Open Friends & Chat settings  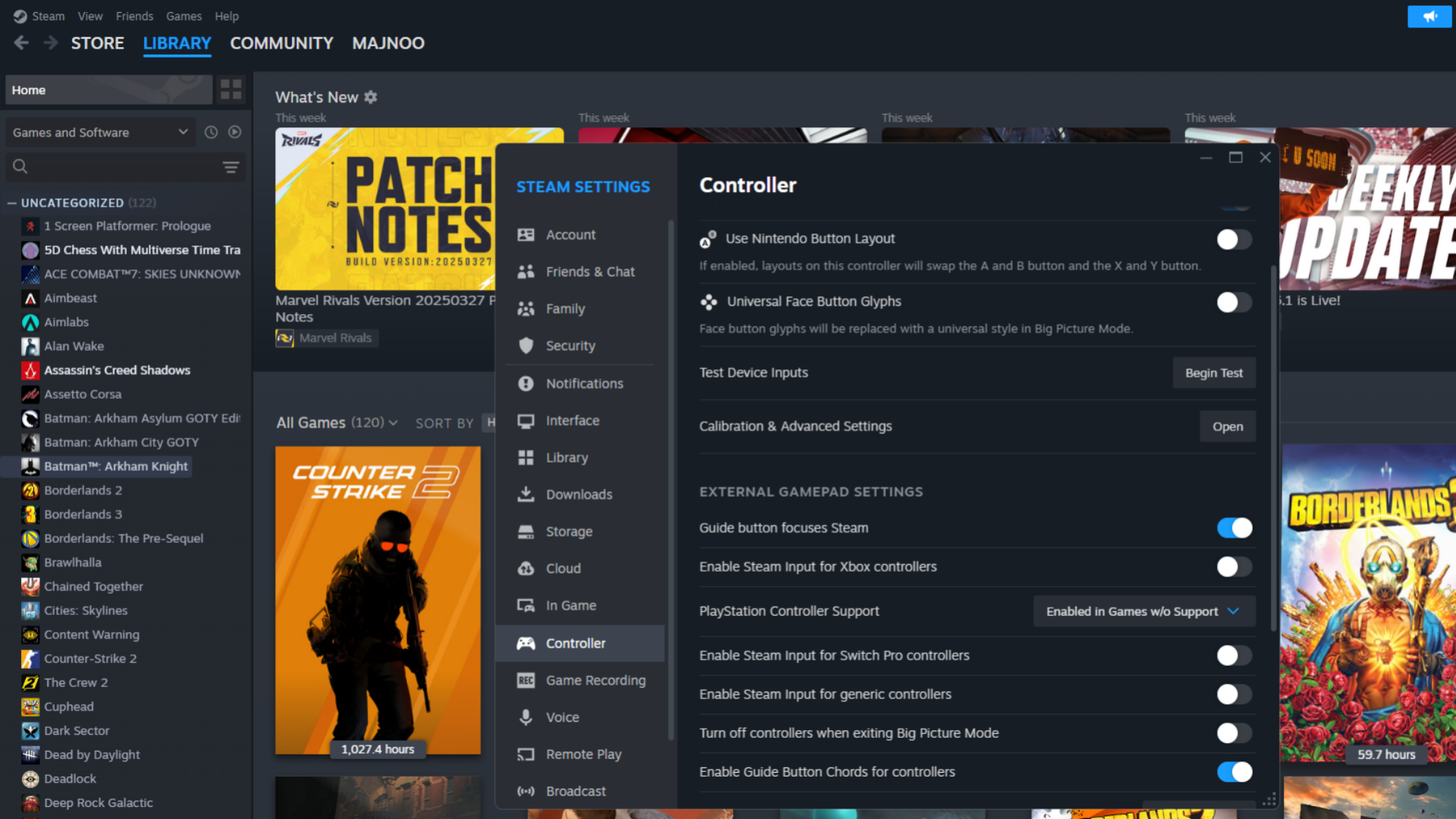tap(579, 271)
